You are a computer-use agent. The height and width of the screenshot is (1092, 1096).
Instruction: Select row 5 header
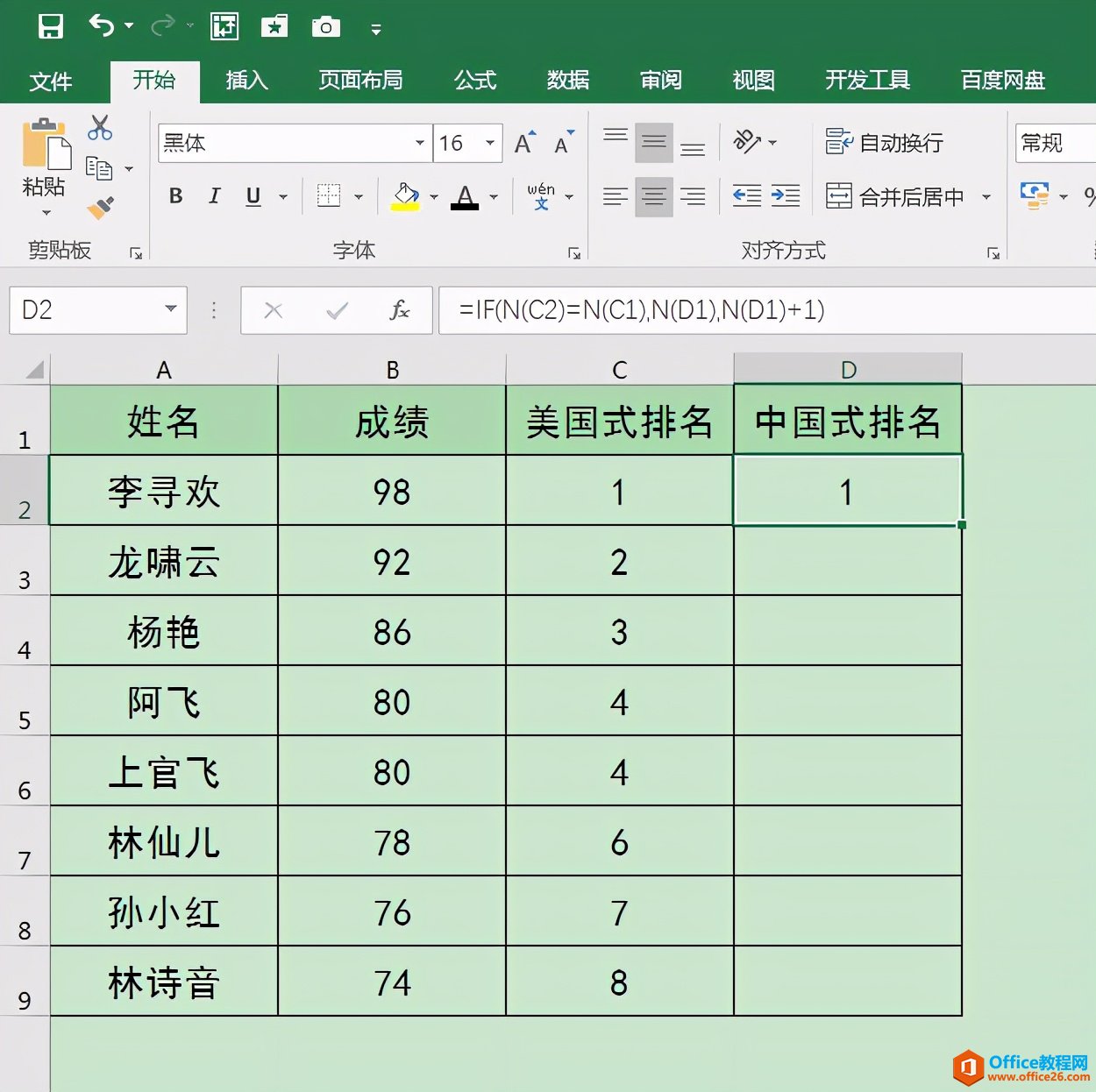coord(25,701)
